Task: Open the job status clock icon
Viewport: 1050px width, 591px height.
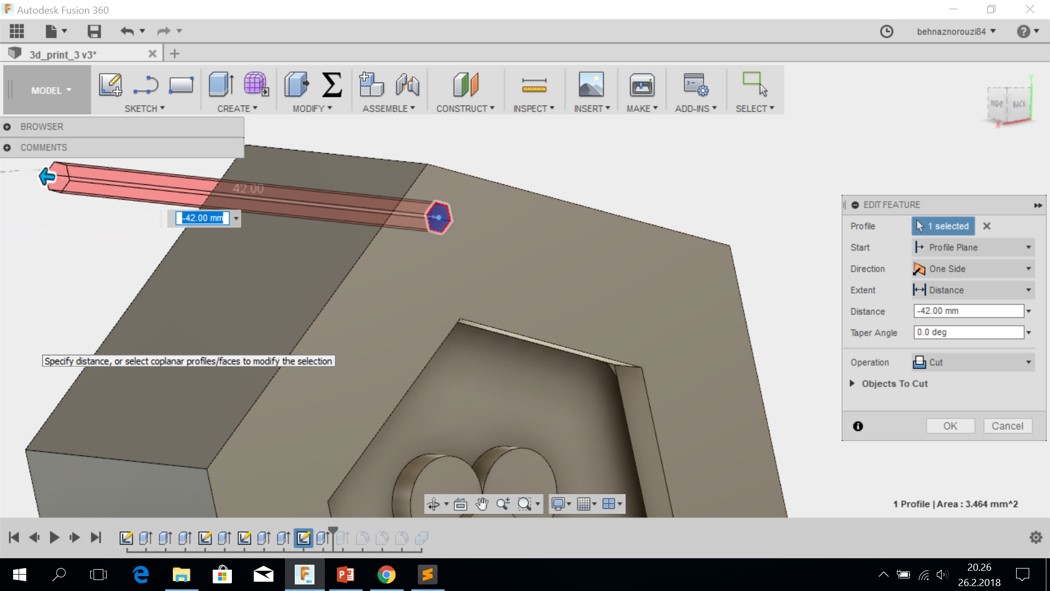Action: (x=887, y=31)
